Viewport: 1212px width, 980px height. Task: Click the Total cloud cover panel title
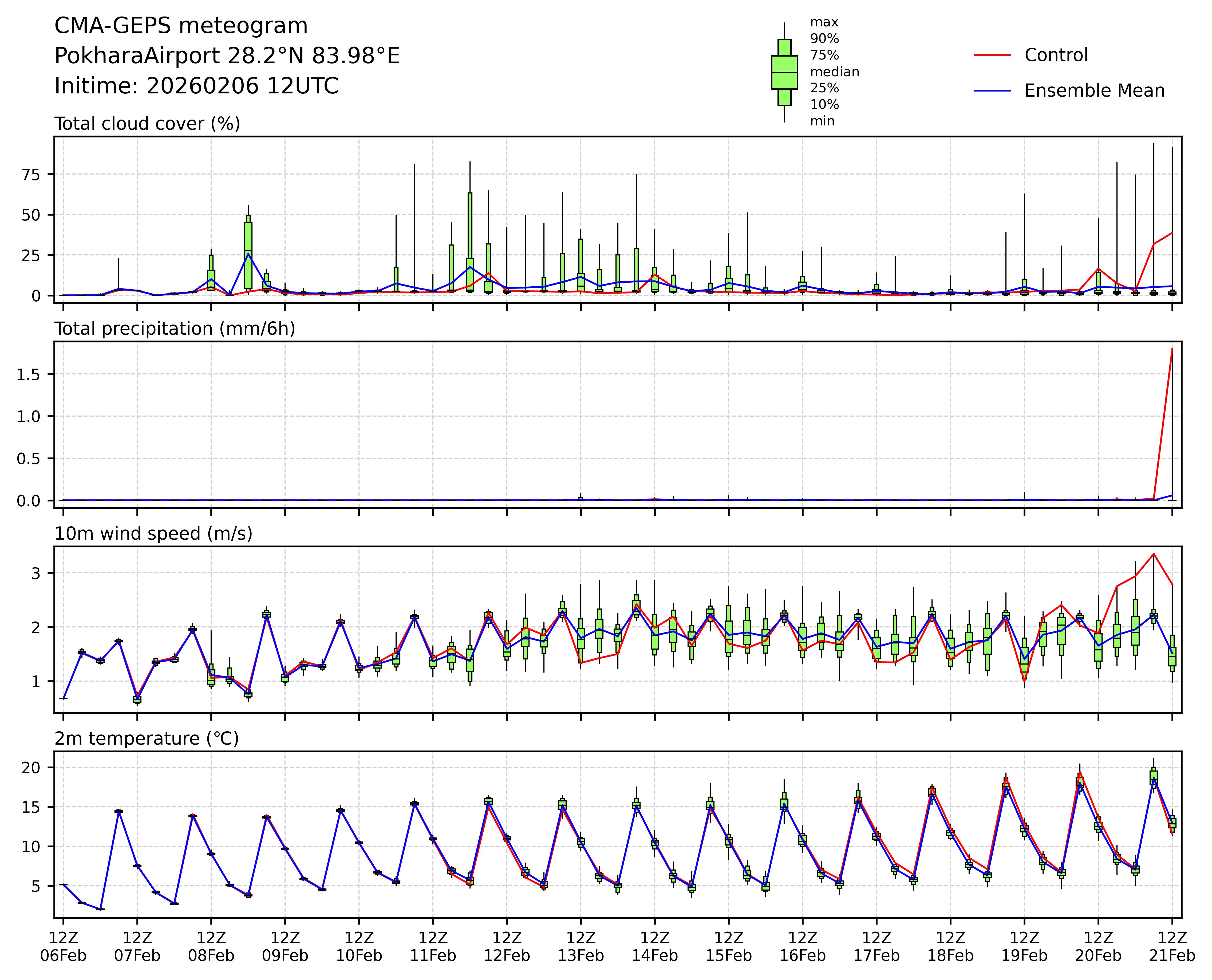[x=147, y=124]
